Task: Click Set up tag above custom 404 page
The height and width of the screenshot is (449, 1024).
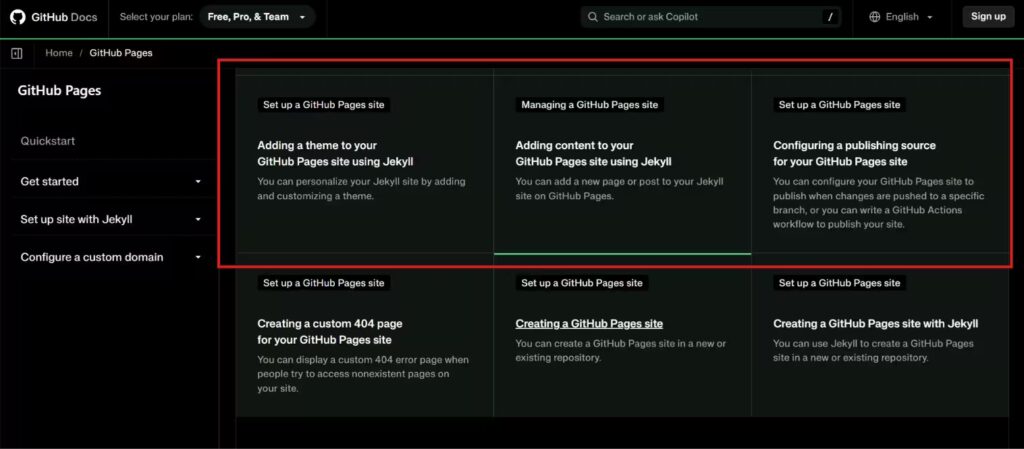Action: (324, 283)
